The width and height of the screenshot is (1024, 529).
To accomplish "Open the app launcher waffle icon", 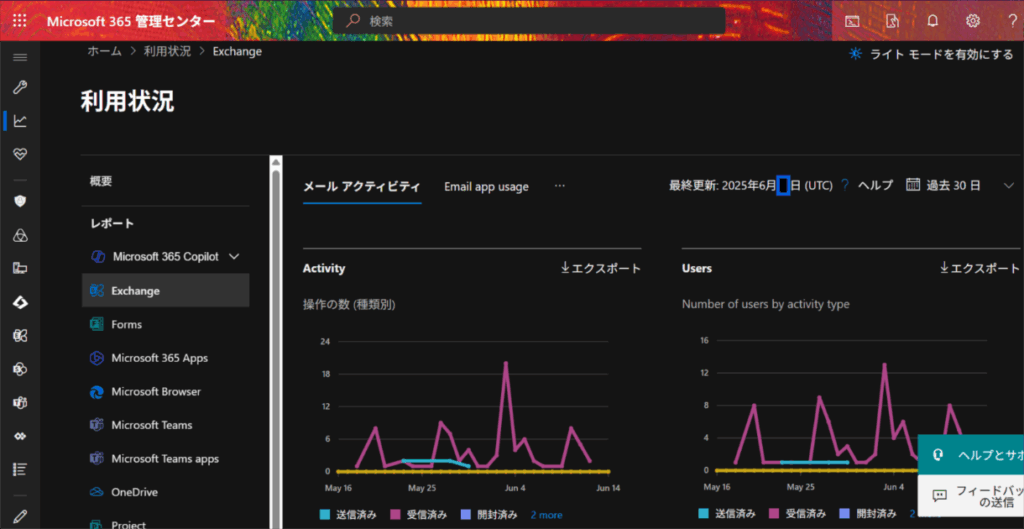I will coord(20,21).
